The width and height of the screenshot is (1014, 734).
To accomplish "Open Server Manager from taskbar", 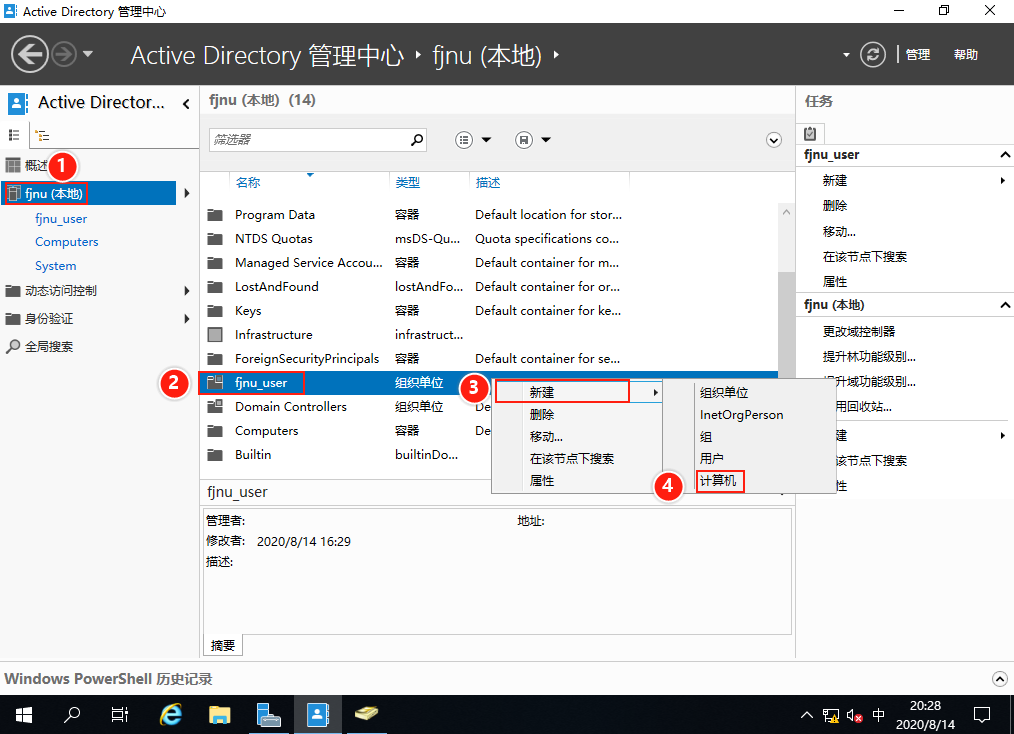I will (268, 715).
